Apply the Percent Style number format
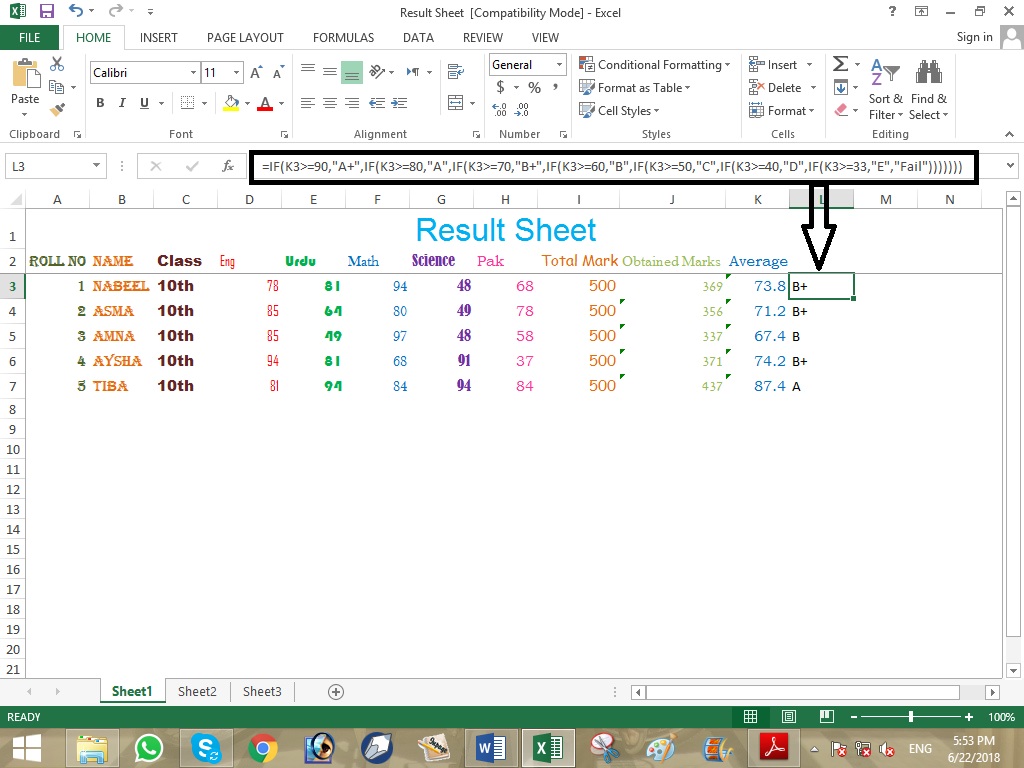The height and width of the screenshot is (768, 1024). pos(535,87)
